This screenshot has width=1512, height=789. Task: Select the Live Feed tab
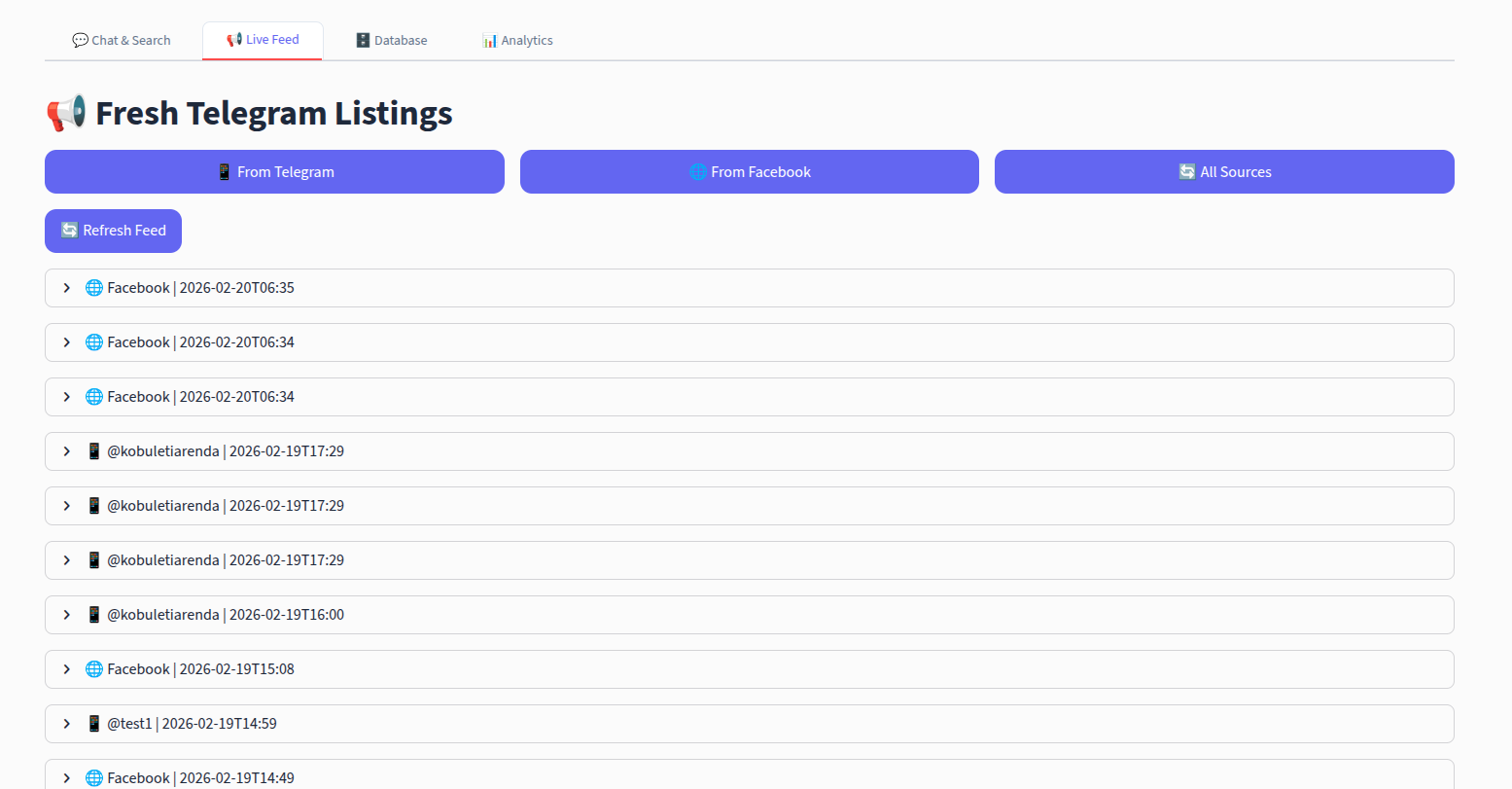tap(263, 40)
